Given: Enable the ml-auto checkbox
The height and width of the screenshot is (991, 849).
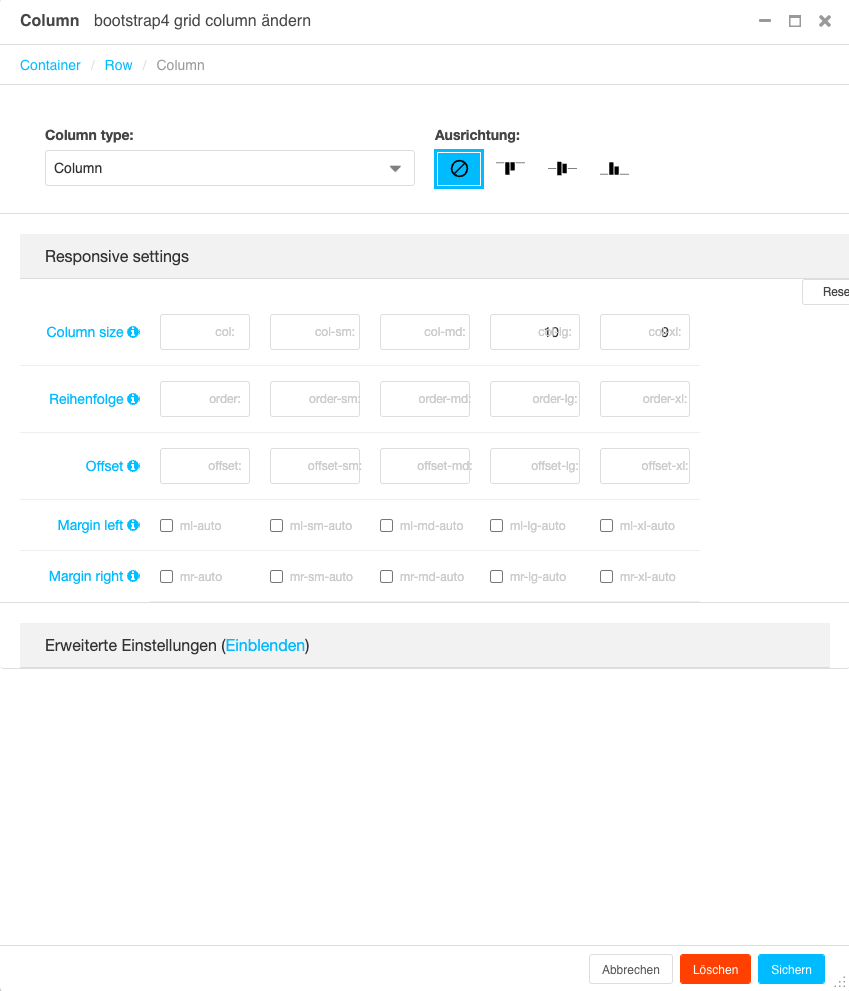Looking at the screenshot, I should (x=167, y=525).
